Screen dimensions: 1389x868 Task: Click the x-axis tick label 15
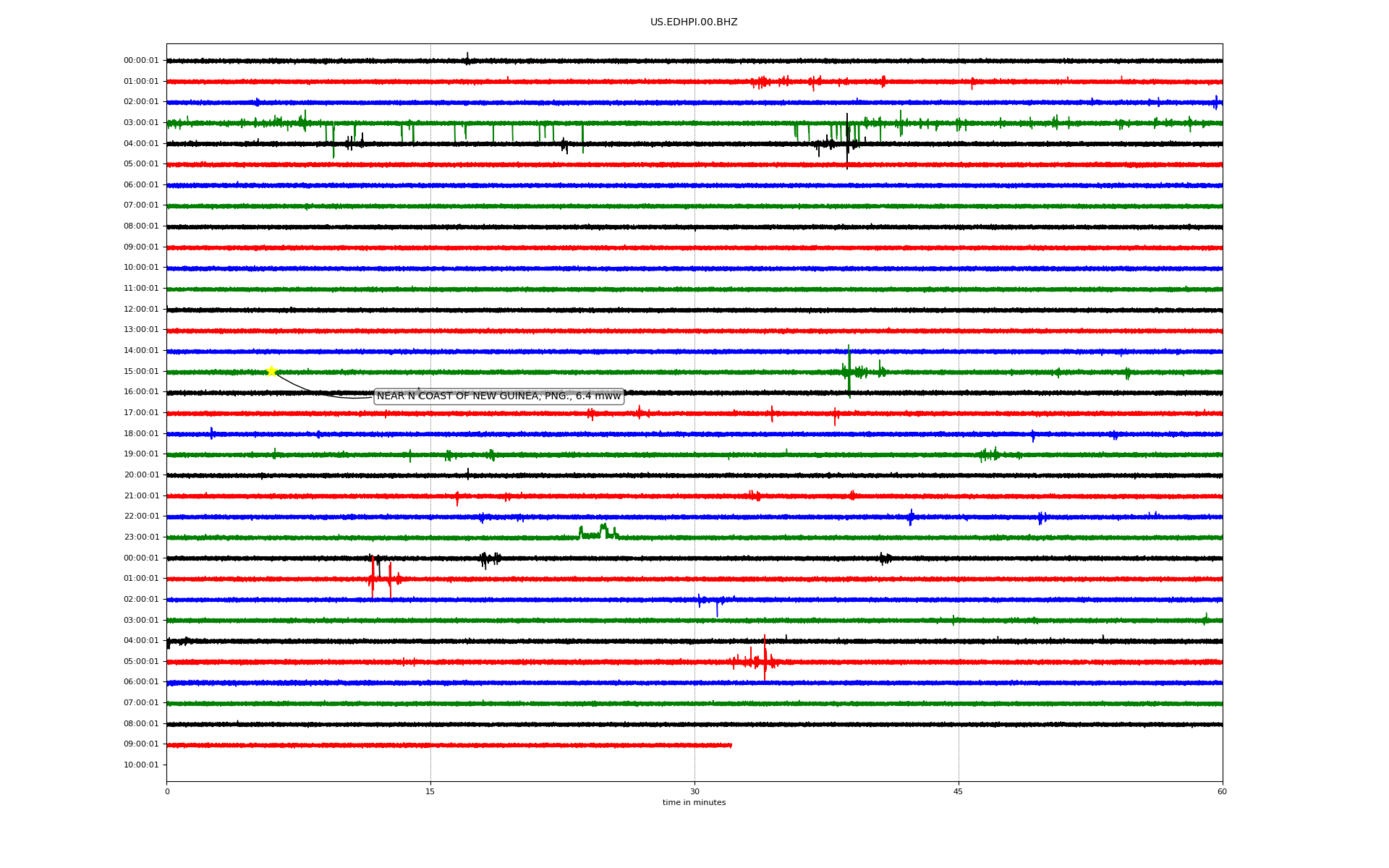[430, 791]
